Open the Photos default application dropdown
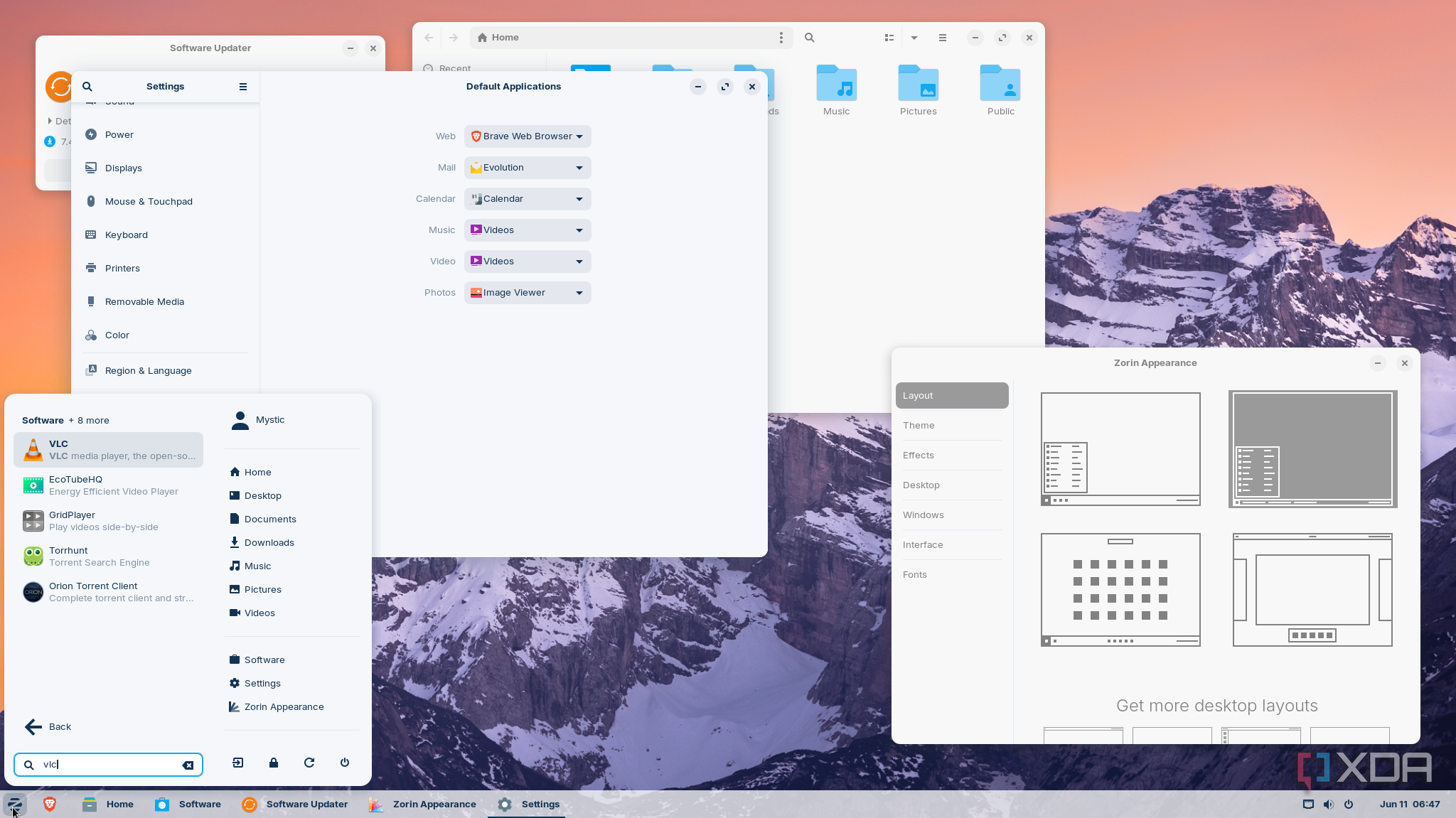The width and height of the screenshot is (1456, 818). coord(528,293)
